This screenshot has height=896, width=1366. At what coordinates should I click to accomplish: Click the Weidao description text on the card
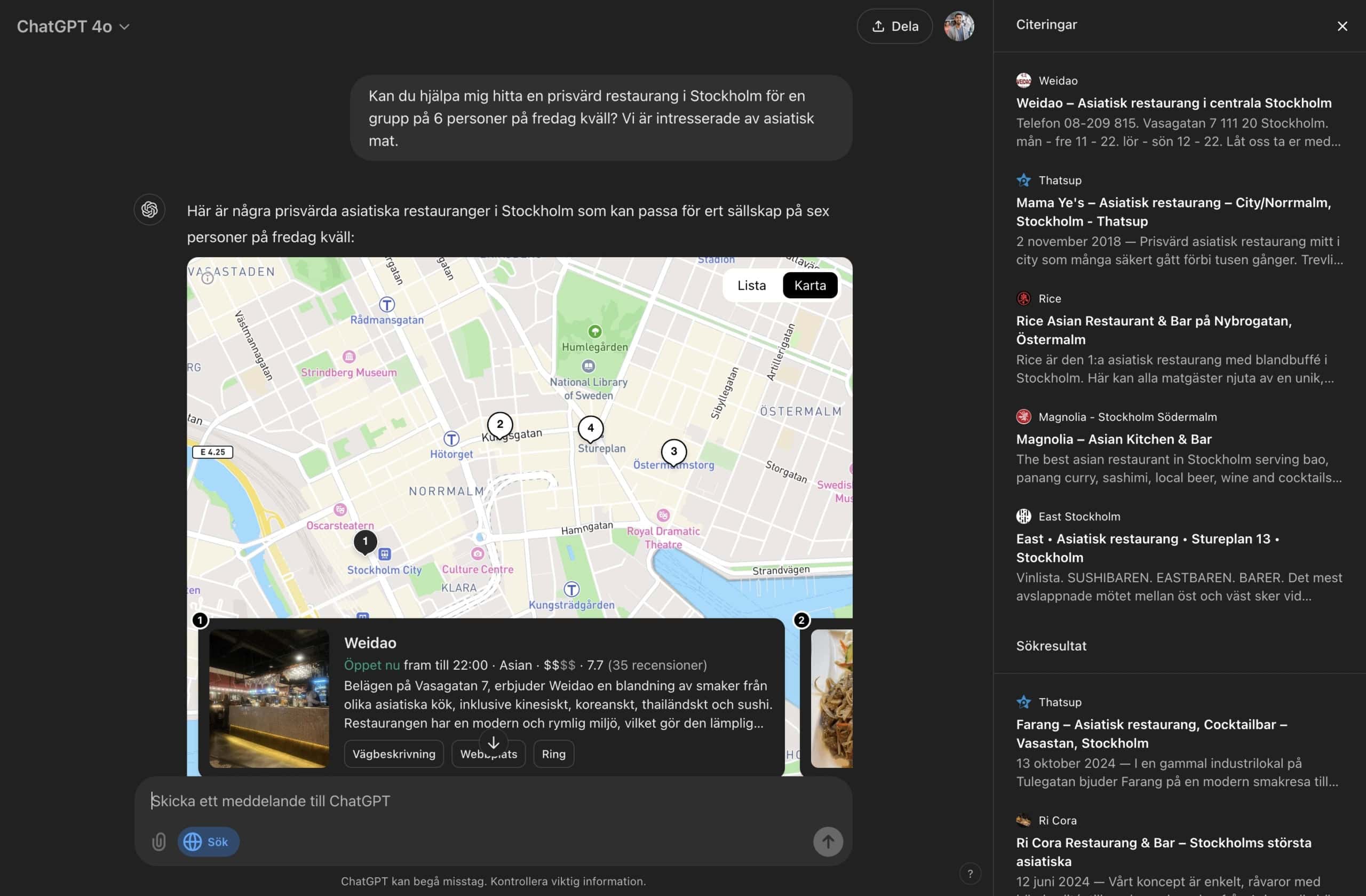pyautogui.click(x=558, y=704)
